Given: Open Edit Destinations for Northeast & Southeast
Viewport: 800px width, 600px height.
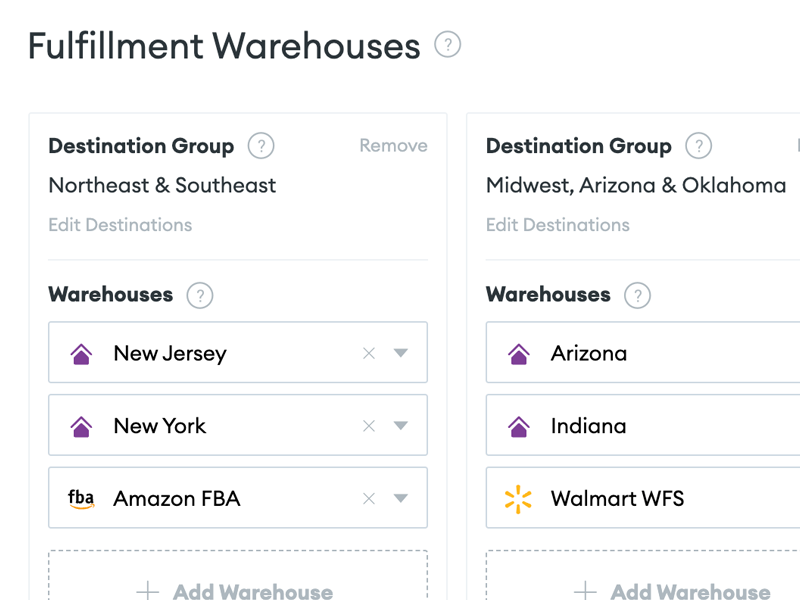Looking at the screenshot, I should [120, 225].
